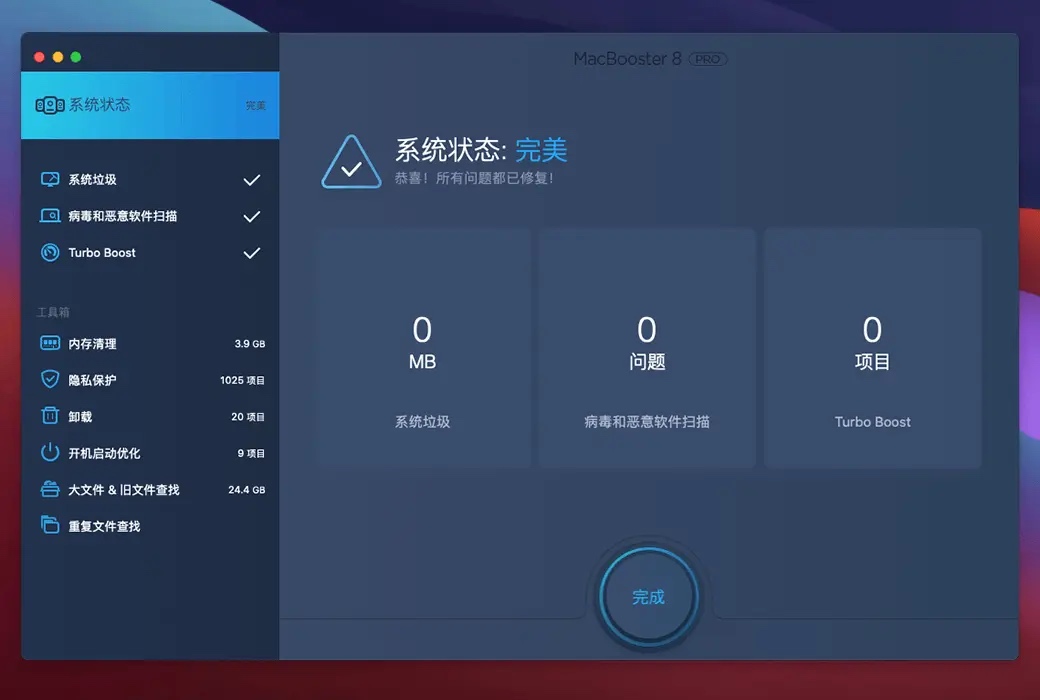Click the 重复文件查找 duplicate files icon
1040x700 pixels.
(x=50, y=525)
